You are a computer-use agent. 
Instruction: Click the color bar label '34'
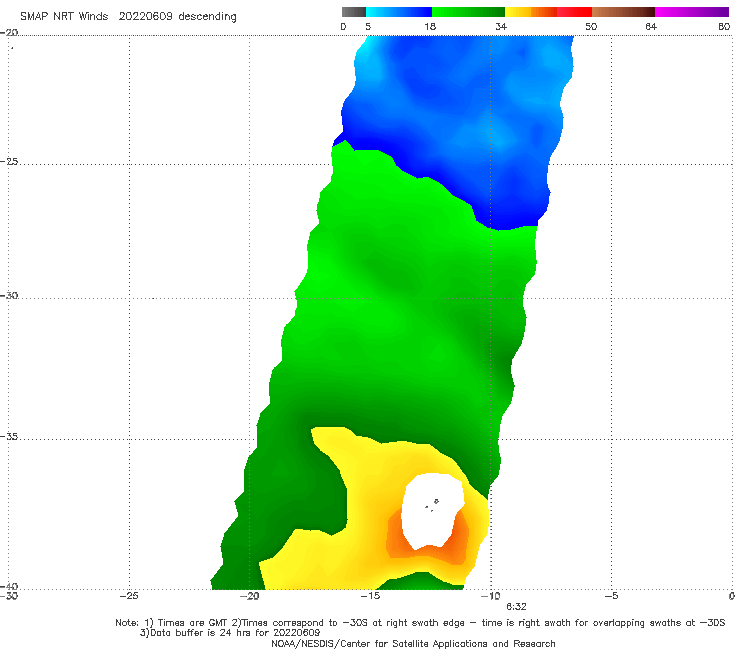tap(501, 26)
